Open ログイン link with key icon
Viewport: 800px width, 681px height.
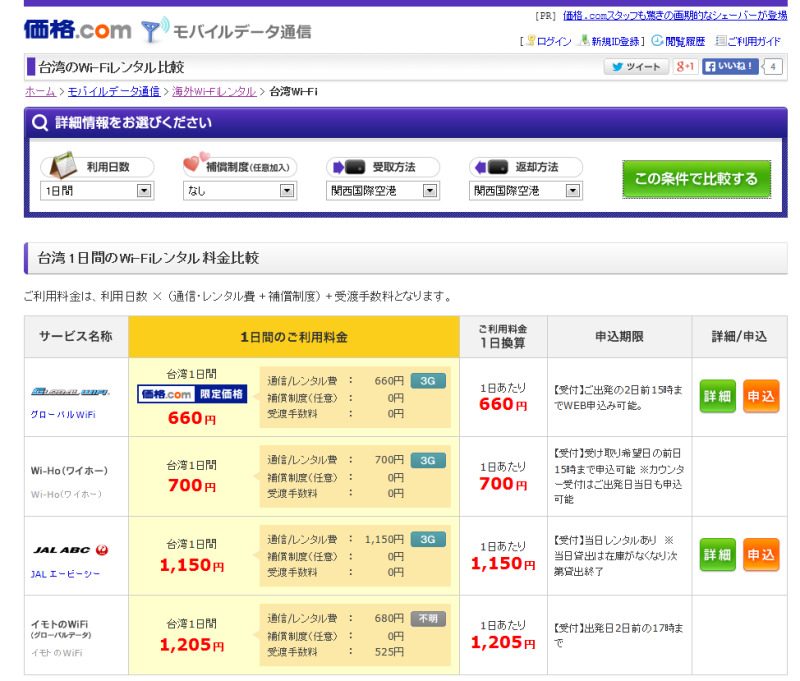pyautogui.click(x=548, y=41)
